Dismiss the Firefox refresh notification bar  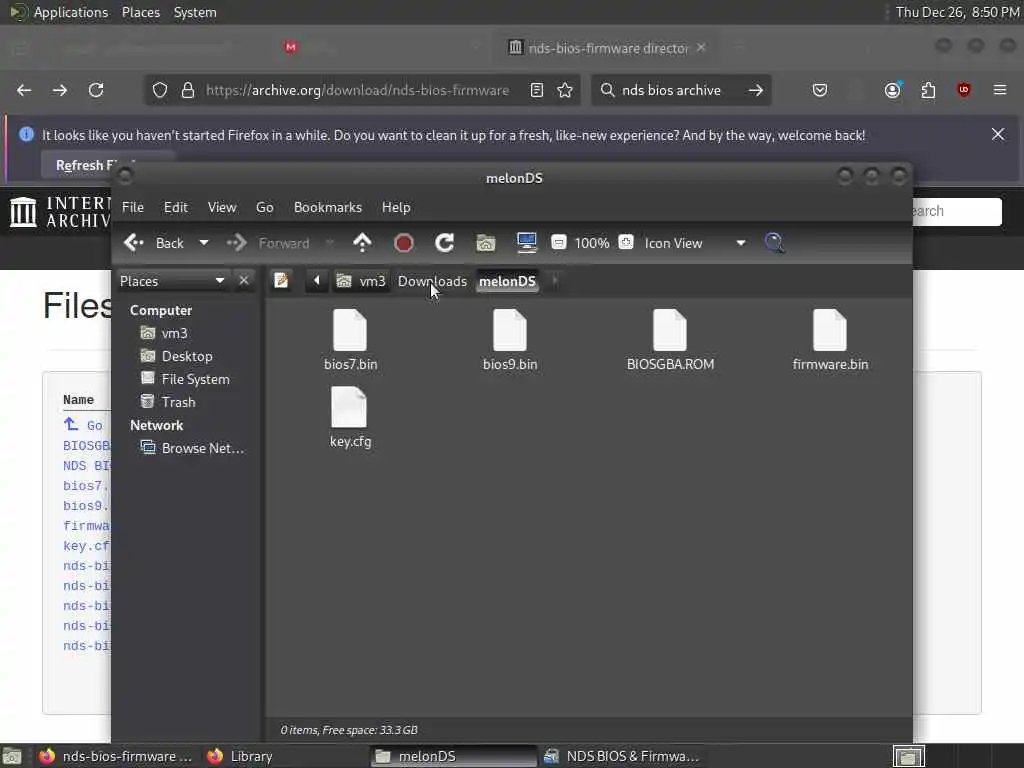pyautogui.click(x=998, y=135)
